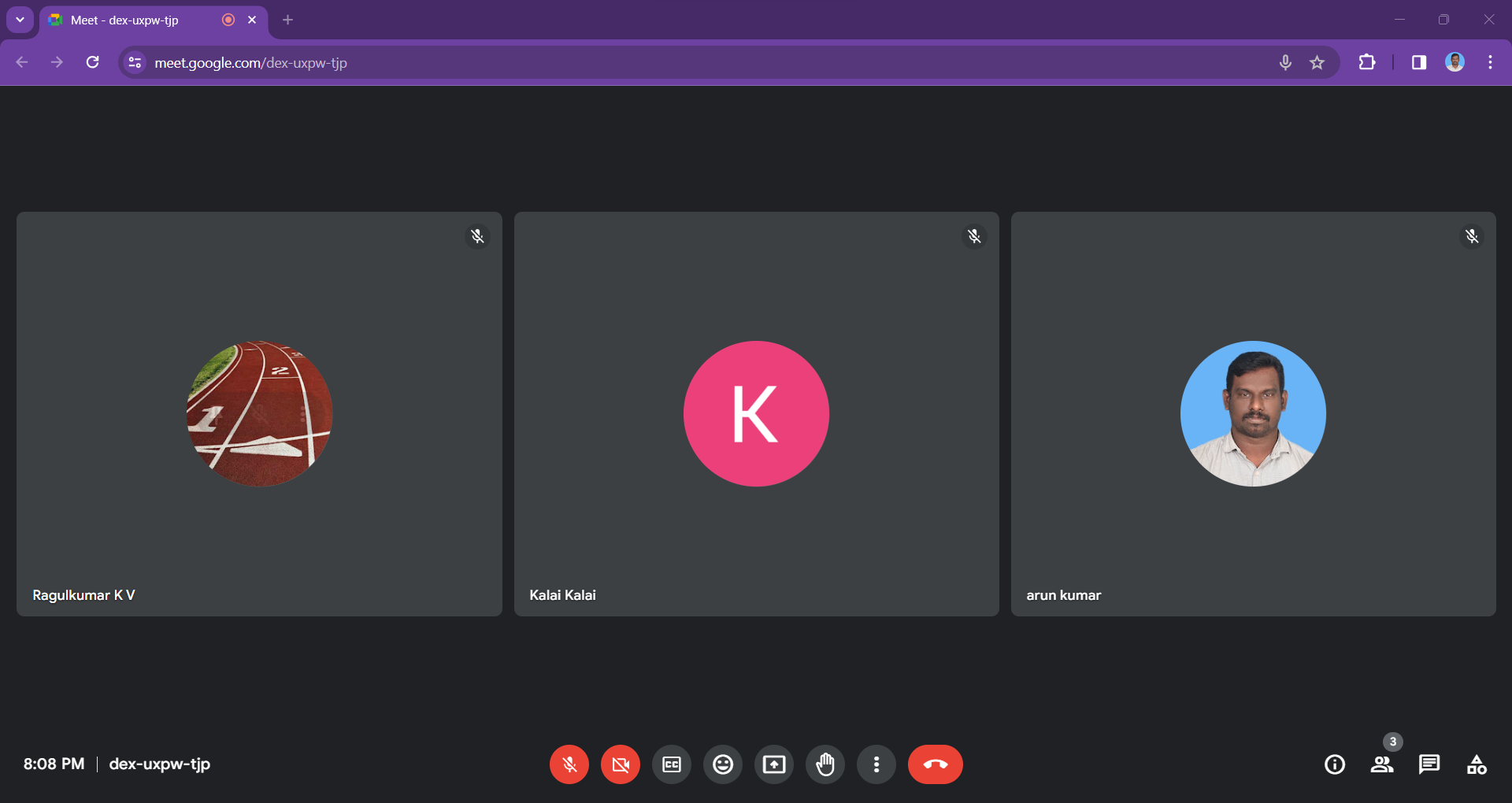Viewport: 1512px width, 803px height.
Task: Open Chrome's three-dot menu
Action: (x=1490, y=62)
